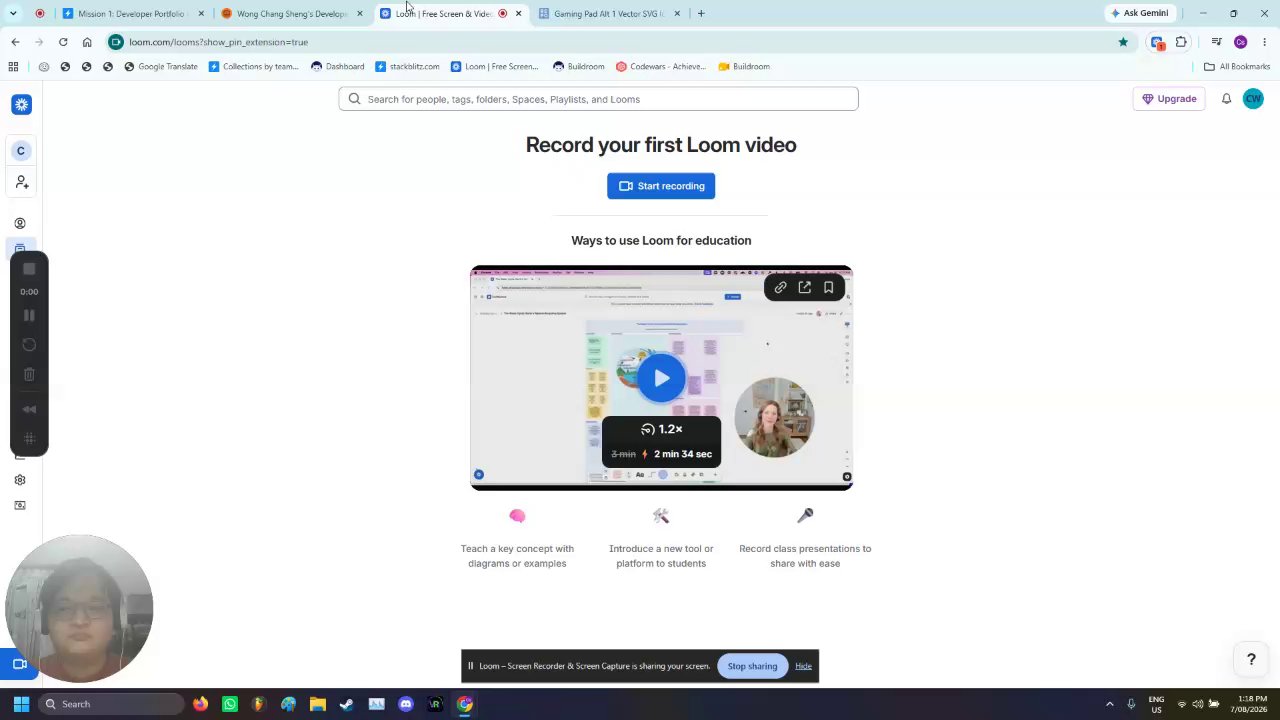
Task: Click the tools icon above 'Introduce a new tool'
Action: [661, 516]
